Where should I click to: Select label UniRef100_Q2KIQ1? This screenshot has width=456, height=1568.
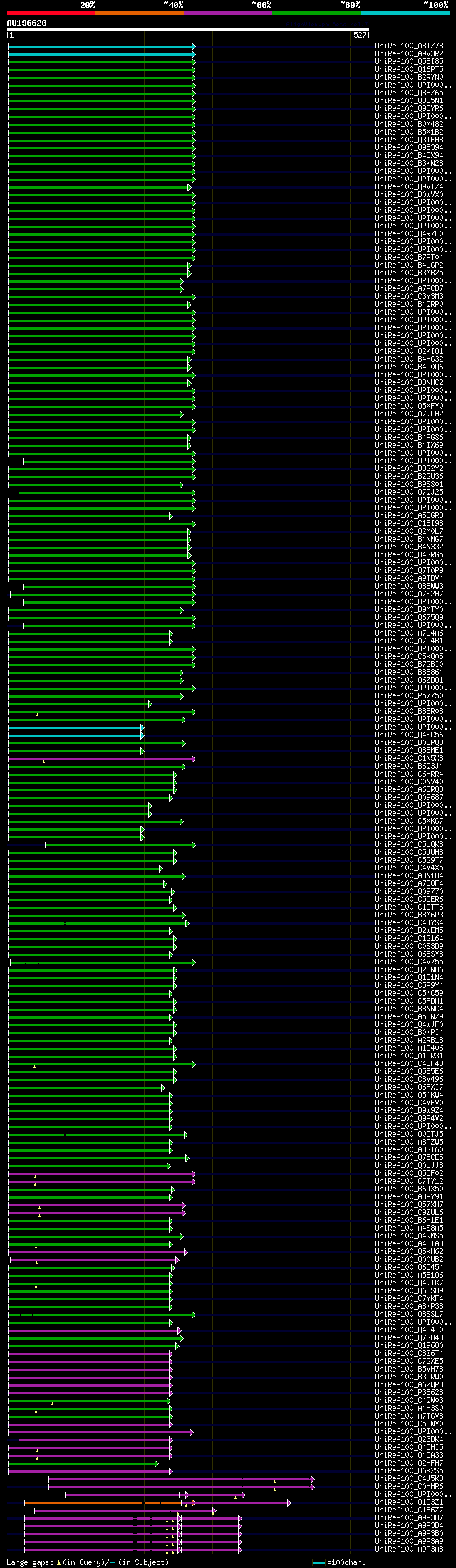point(409,351)
